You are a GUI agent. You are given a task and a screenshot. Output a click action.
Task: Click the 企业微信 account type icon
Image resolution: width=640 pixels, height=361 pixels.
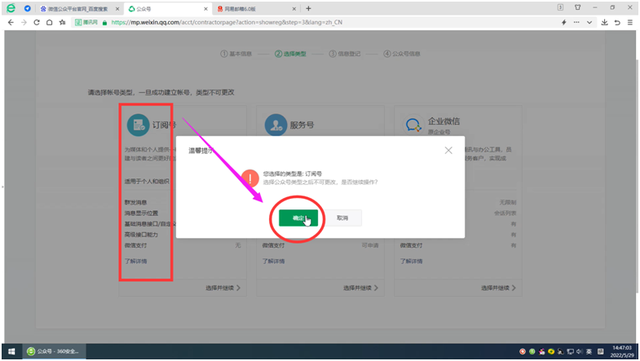tap(413, 125)
